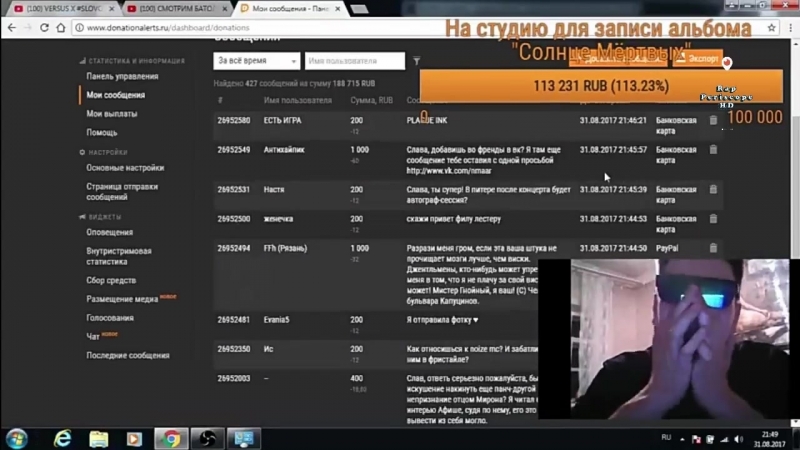Delete donation 26952494 with its trash icon
The image size is (800, 450).
(713, 248)
